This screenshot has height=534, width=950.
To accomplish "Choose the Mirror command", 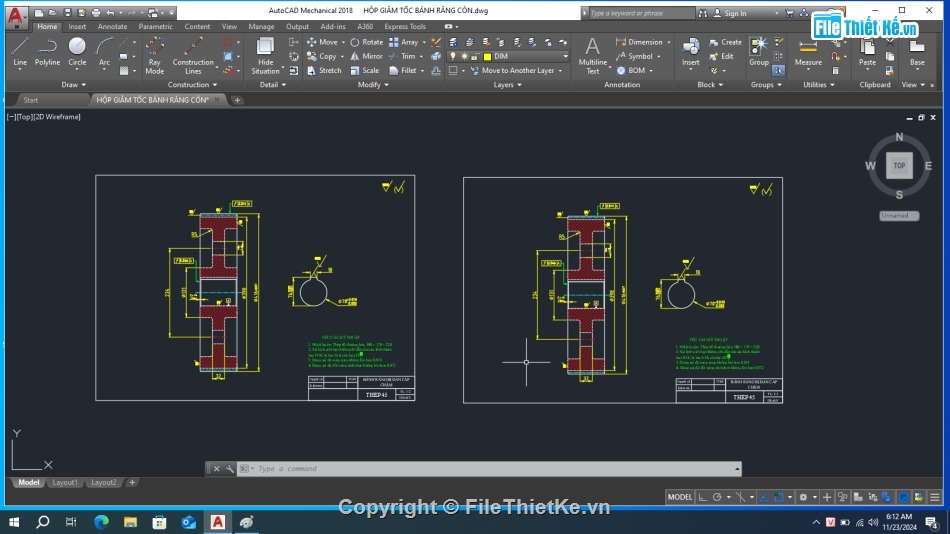I will [367, 56].
